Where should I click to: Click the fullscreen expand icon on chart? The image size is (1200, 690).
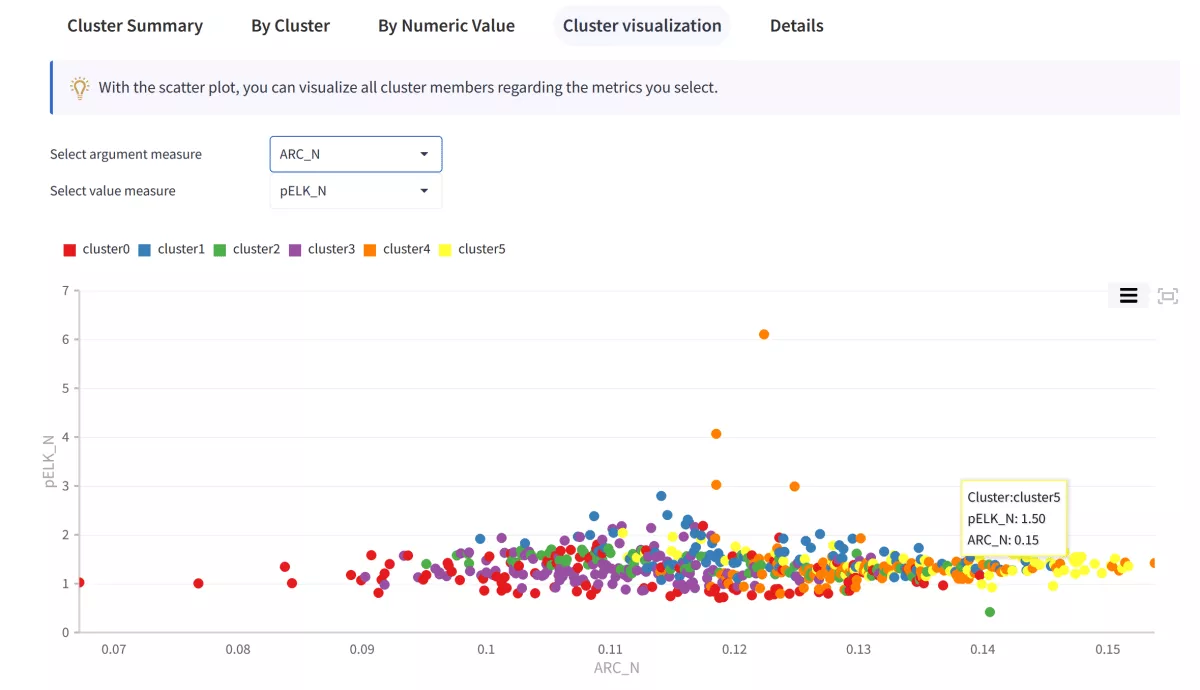click(x=1167, y=295)
